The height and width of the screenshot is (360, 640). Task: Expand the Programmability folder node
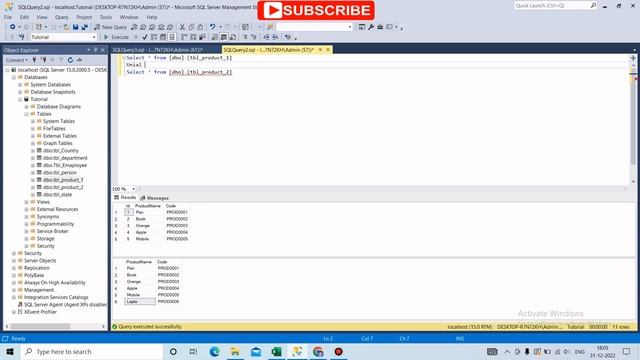tap(27, 224)
